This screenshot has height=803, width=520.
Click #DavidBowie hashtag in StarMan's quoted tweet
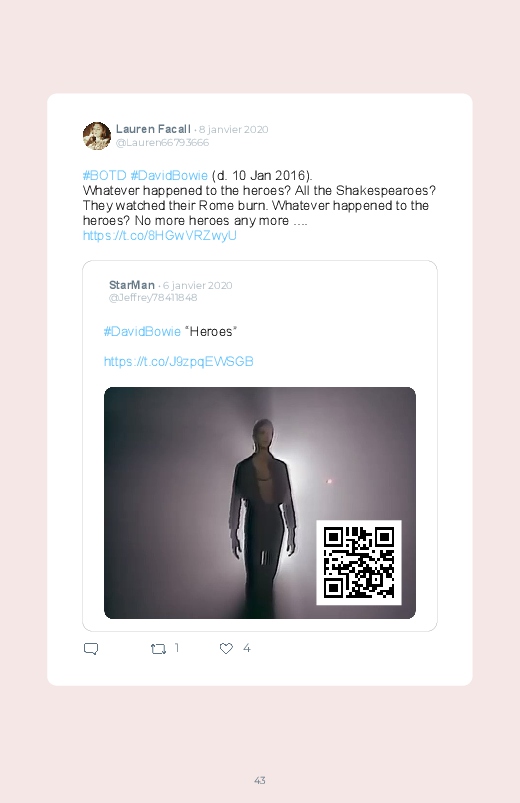[142, 331]
